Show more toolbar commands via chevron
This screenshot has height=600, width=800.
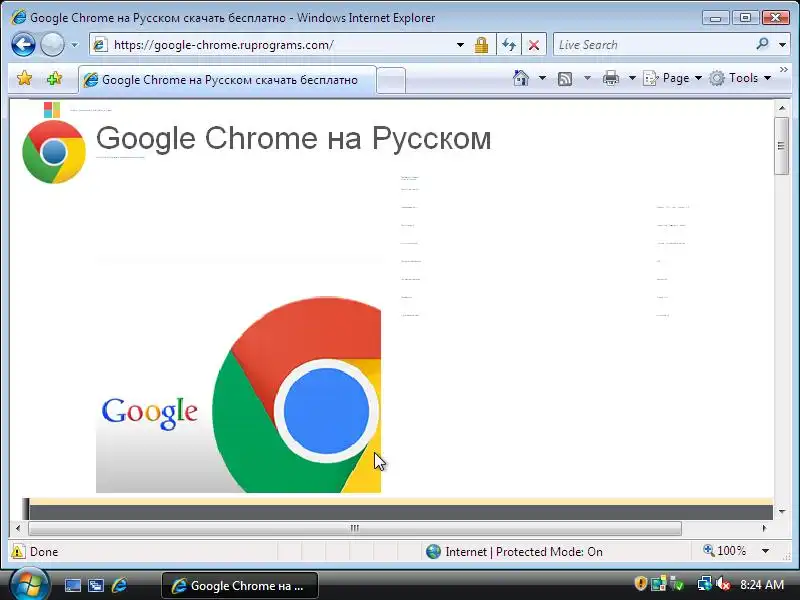point(784,69)
